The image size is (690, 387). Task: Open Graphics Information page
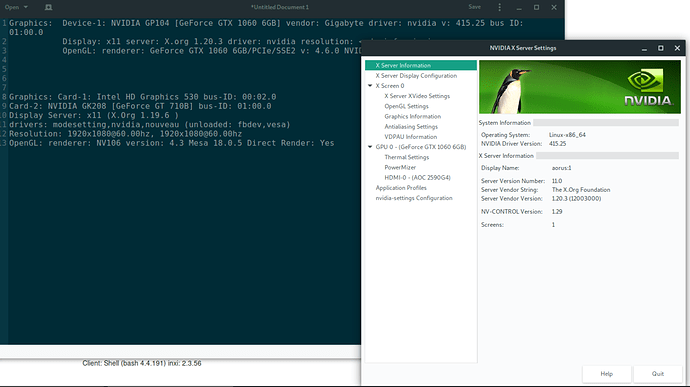coord(412,116)
